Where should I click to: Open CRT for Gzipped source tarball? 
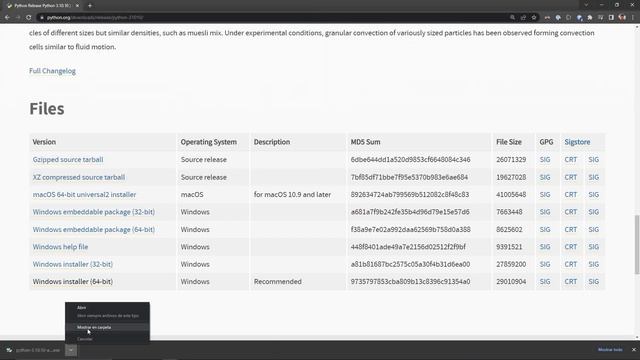571,160
